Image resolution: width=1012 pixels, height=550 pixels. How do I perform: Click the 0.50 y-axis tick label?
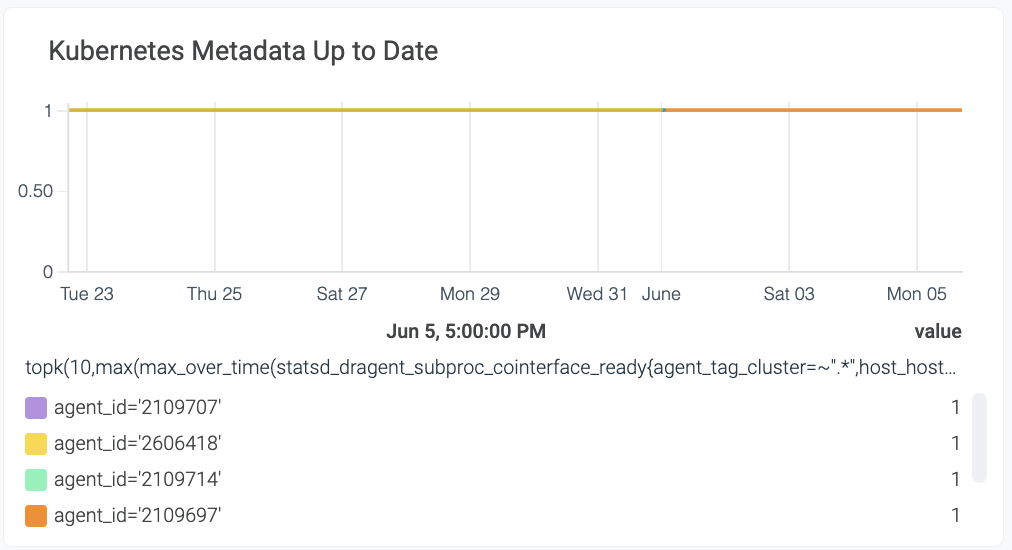[35, 191]
